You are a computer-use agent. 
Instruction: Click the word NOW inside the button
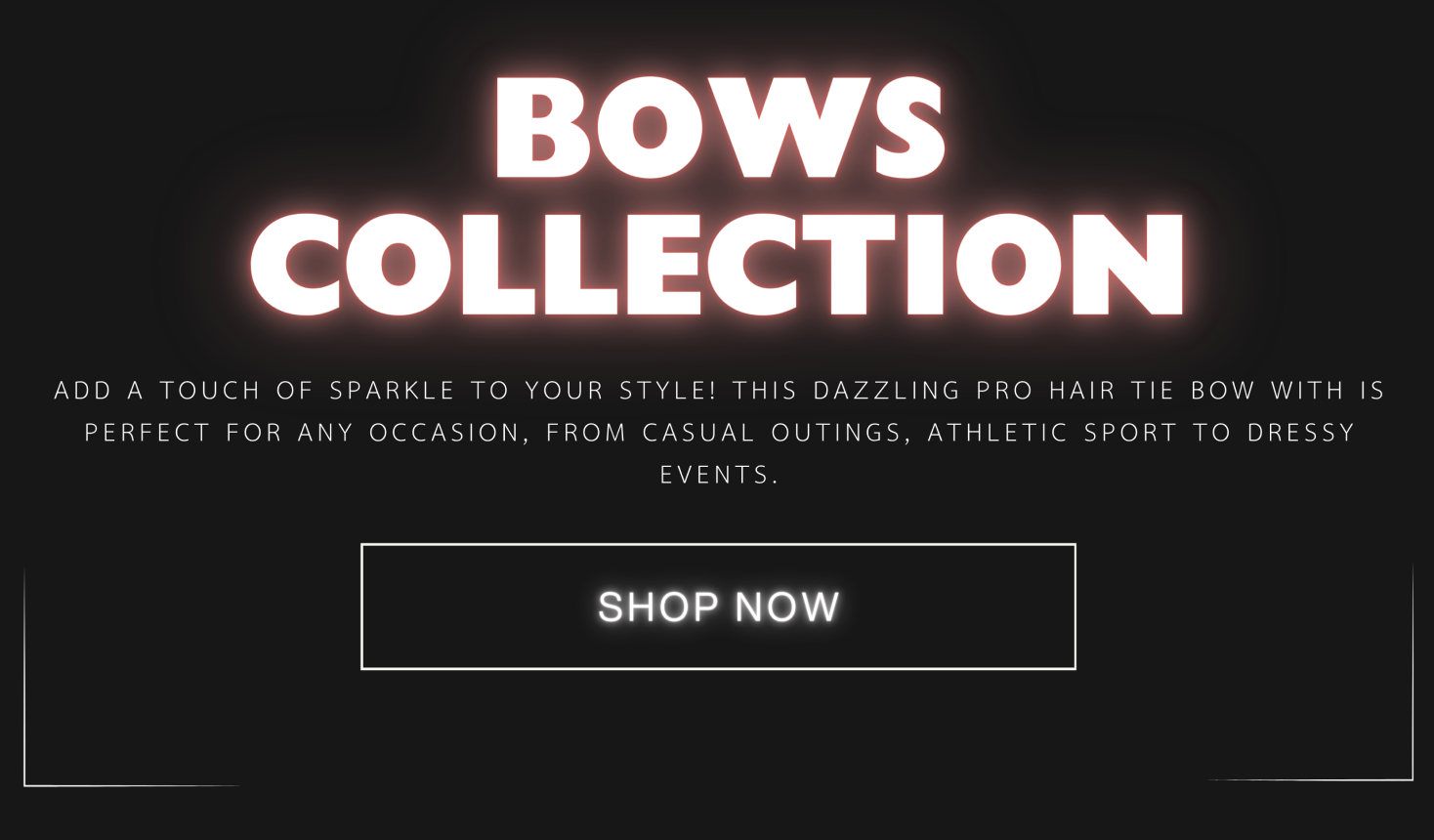pyautogui.click(x=787, y=608)
